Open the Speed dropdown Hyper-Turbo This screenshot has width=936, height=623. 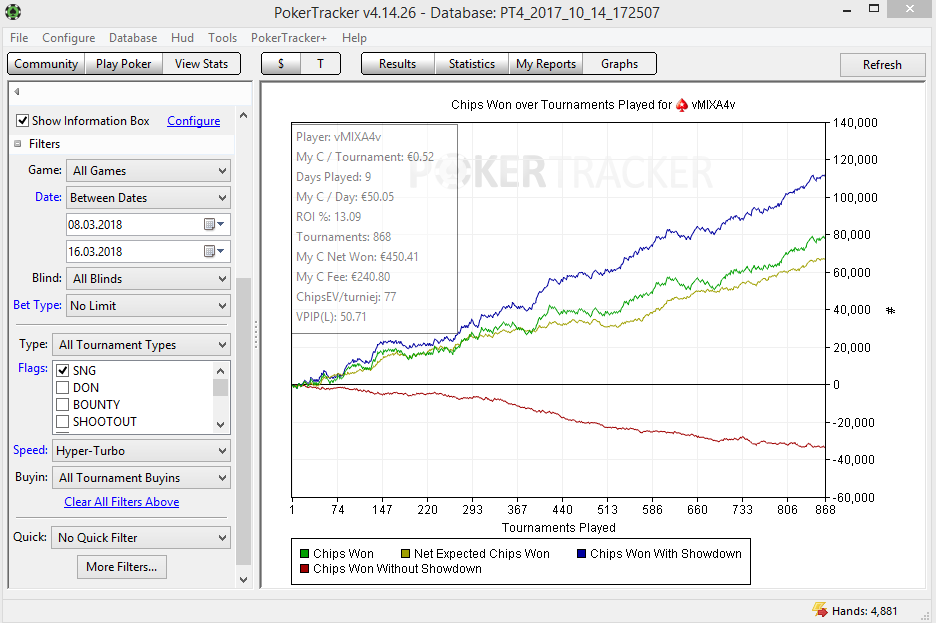141,451
